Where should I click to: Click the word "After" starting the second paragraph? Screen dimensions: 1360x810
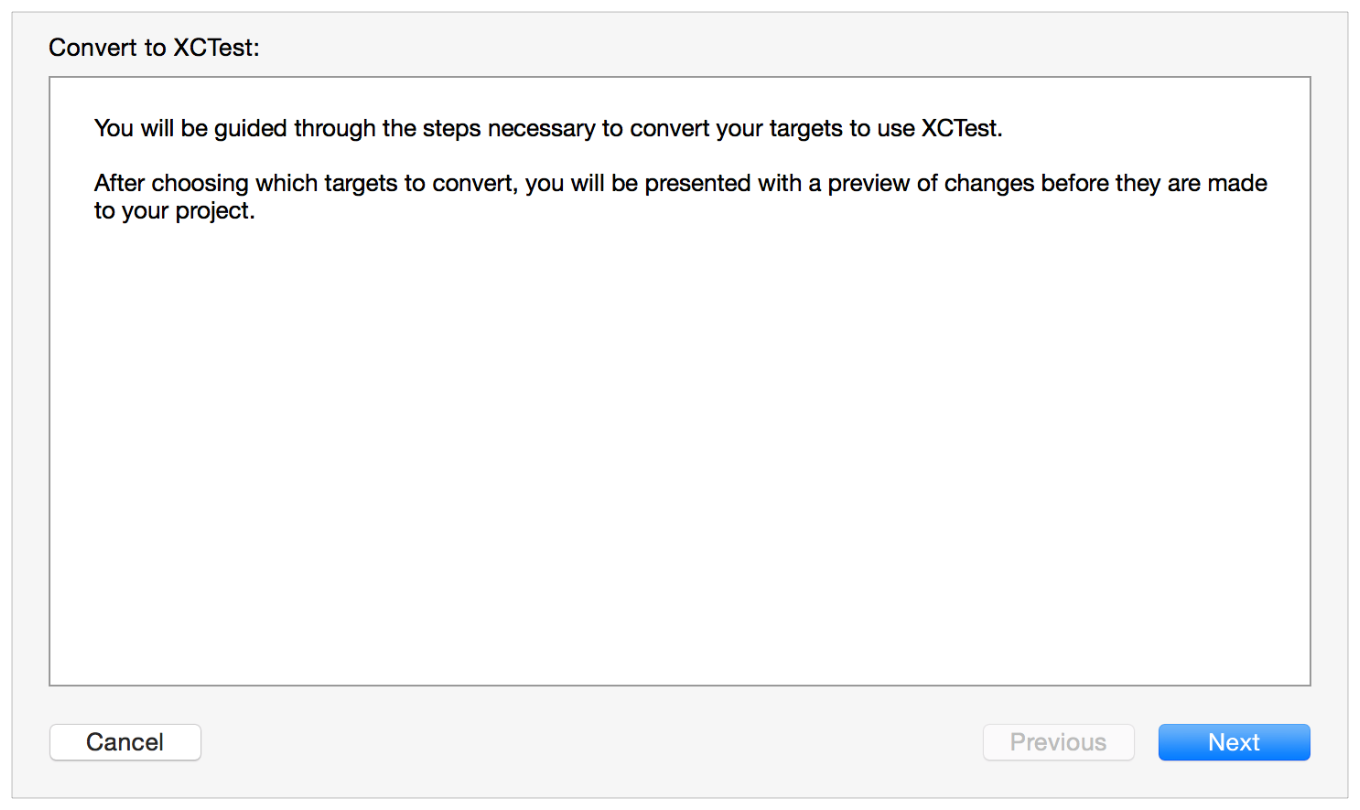coord(120,184)
